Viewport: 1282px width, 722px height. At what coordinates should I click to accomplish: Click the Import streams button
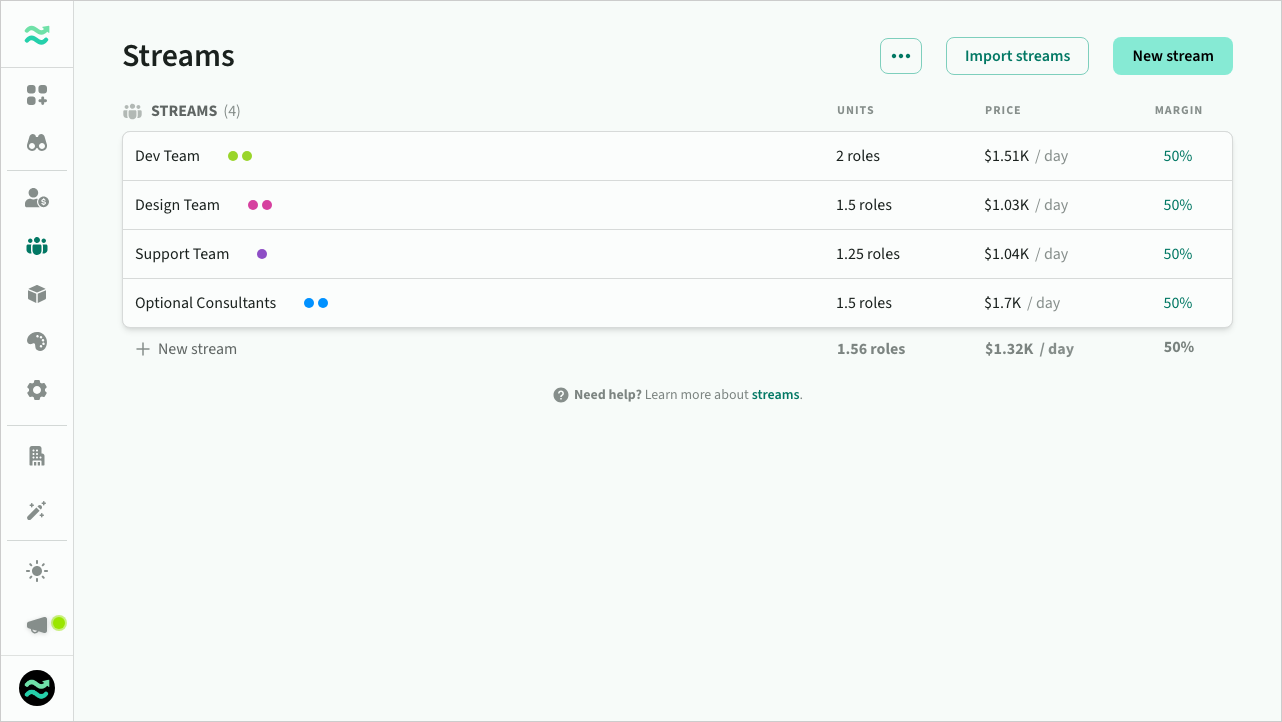[1017, 56]
